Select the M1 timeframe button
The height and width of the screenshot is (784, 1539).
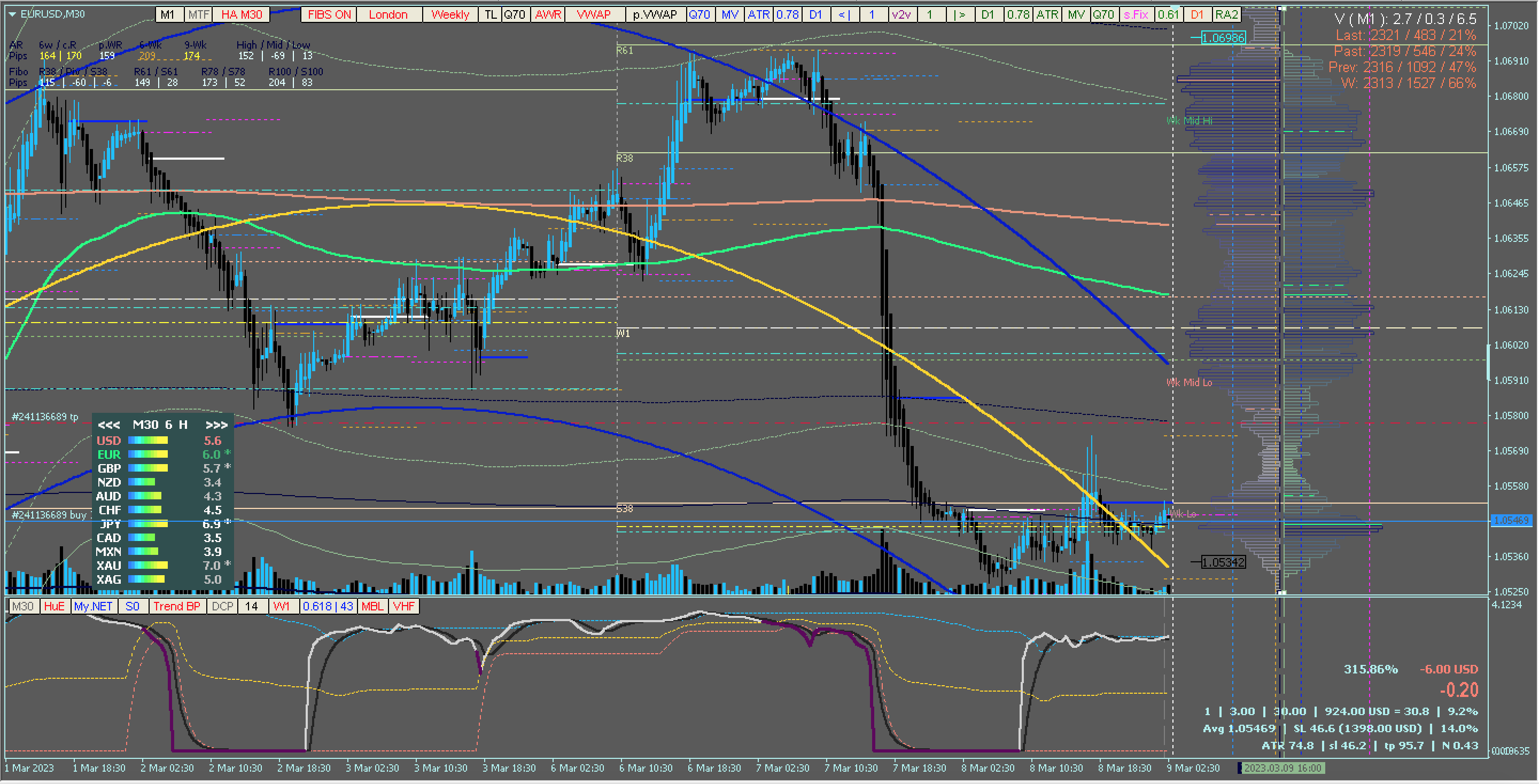[x=168, y=14]
